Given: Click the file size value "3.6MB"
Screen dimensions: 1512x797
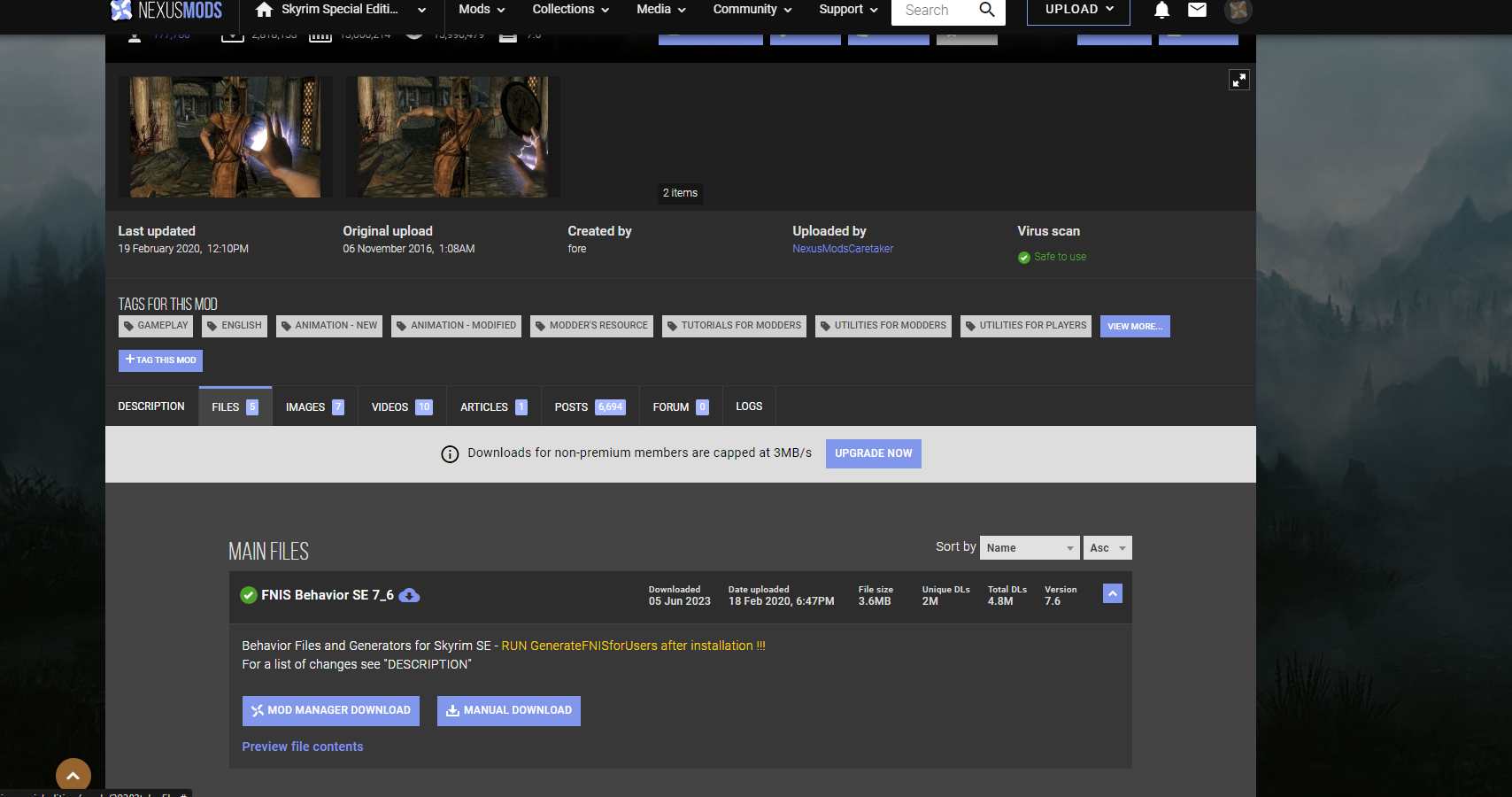Looking at the screenshot, I should point(875,601).
